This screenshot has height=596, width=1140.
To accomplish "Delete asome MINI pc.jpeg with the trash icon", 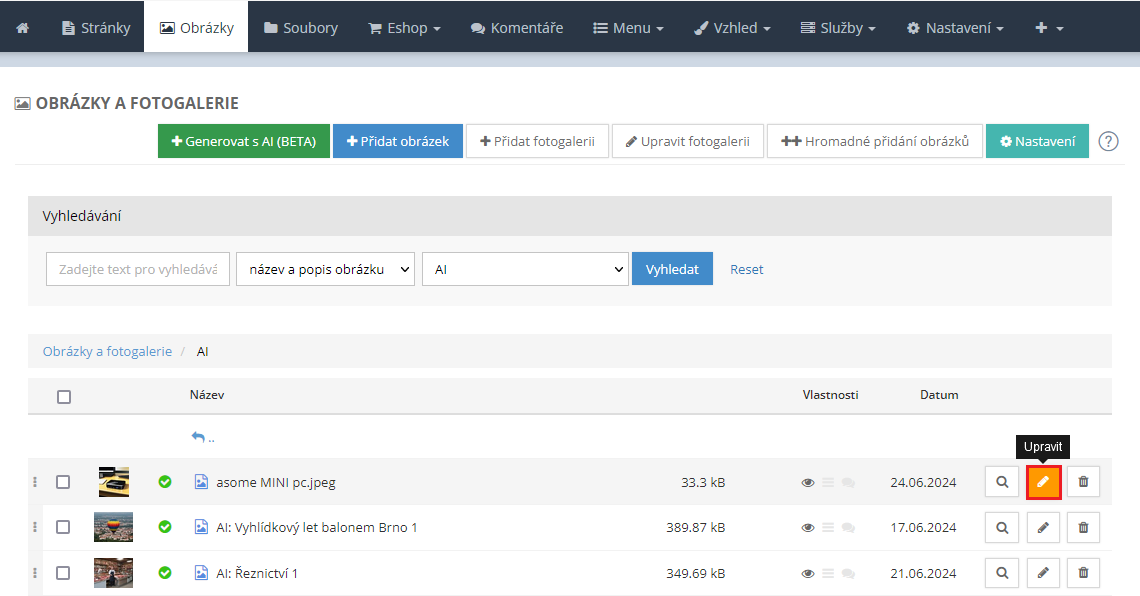I will pos(1083,482).
